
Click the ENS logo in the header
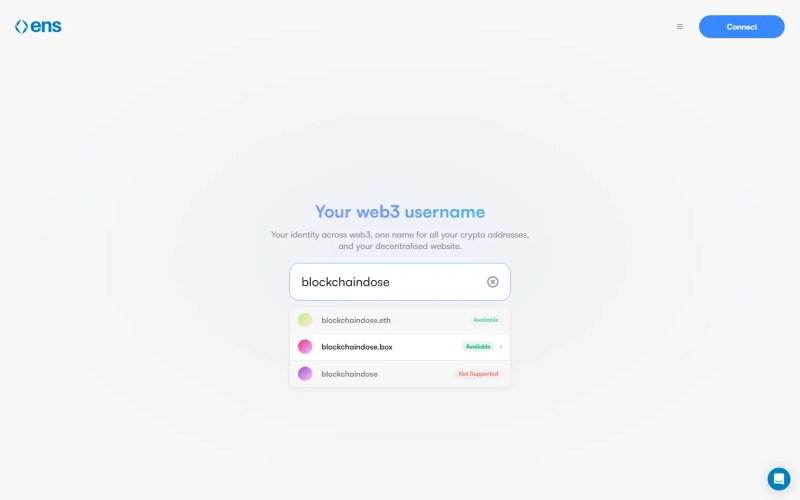[38, 27]
